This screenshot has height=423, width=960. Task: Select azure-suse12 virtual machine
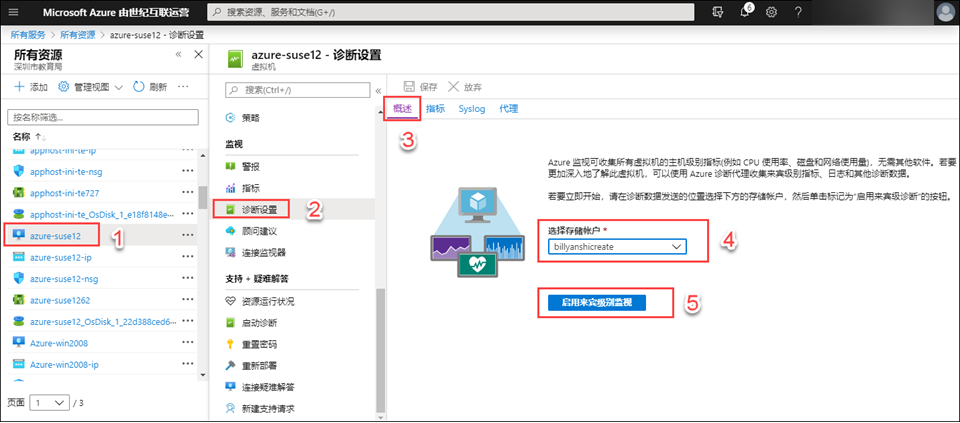click(x=55, y=236)
